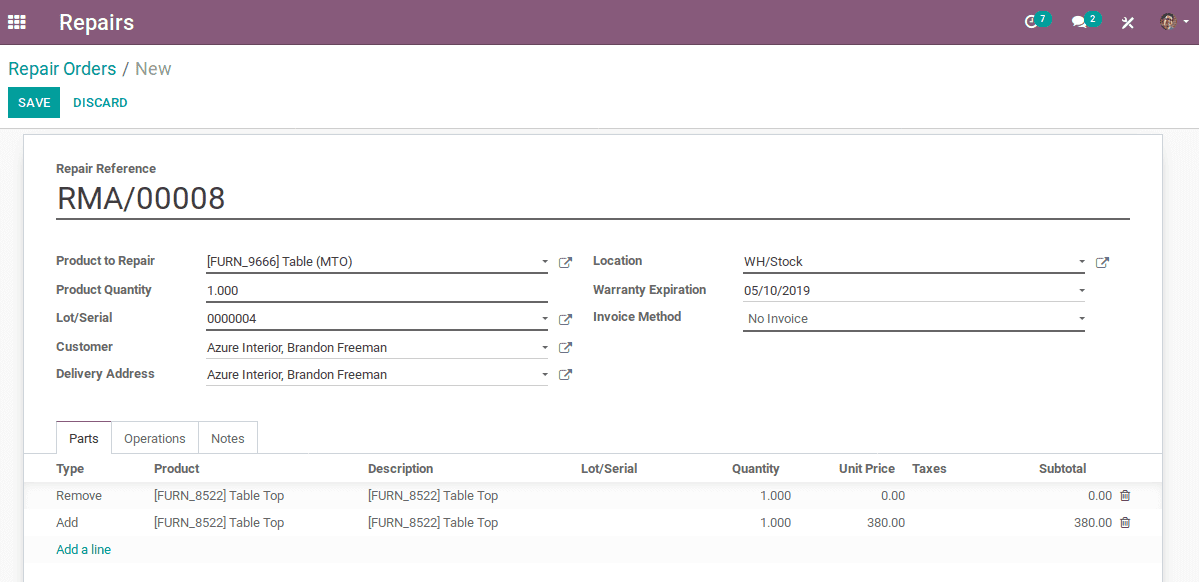This screenshot has width=1199, height=582.
Task: Click Product cell in the Remove row
Action: click(219, 496)
